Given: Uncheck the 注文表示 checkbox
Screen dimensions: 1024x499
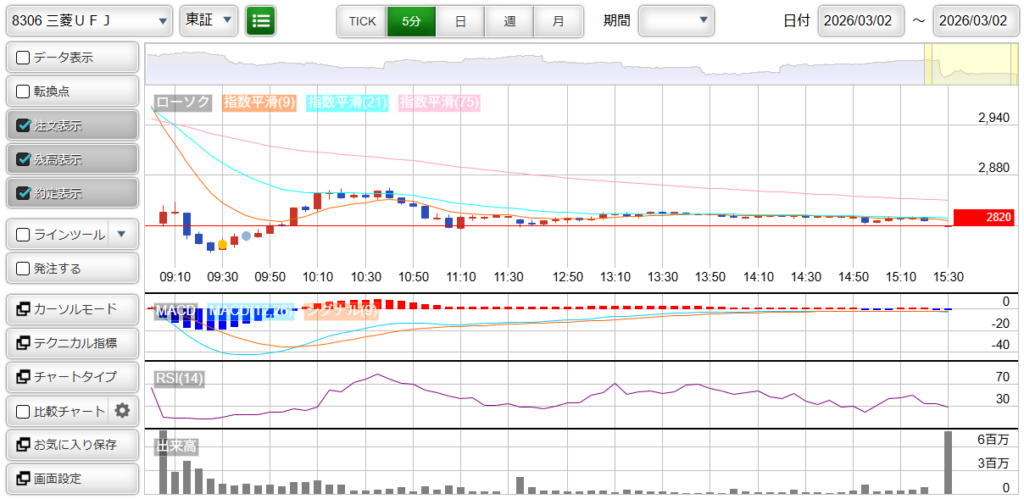Looking at the screenshot, I should (x=24, y=126).
